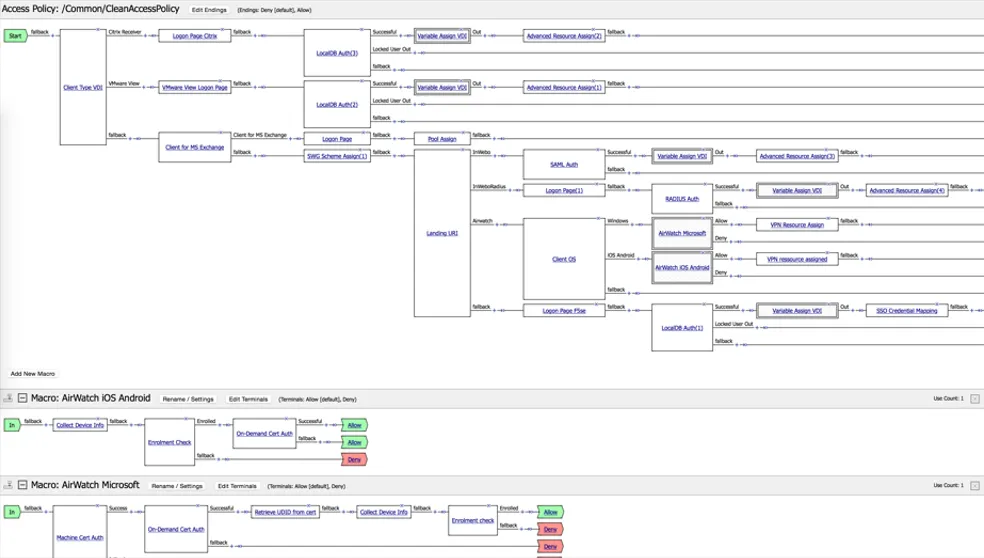Open the VPN ressource assigned item

(x=797, y=259)
